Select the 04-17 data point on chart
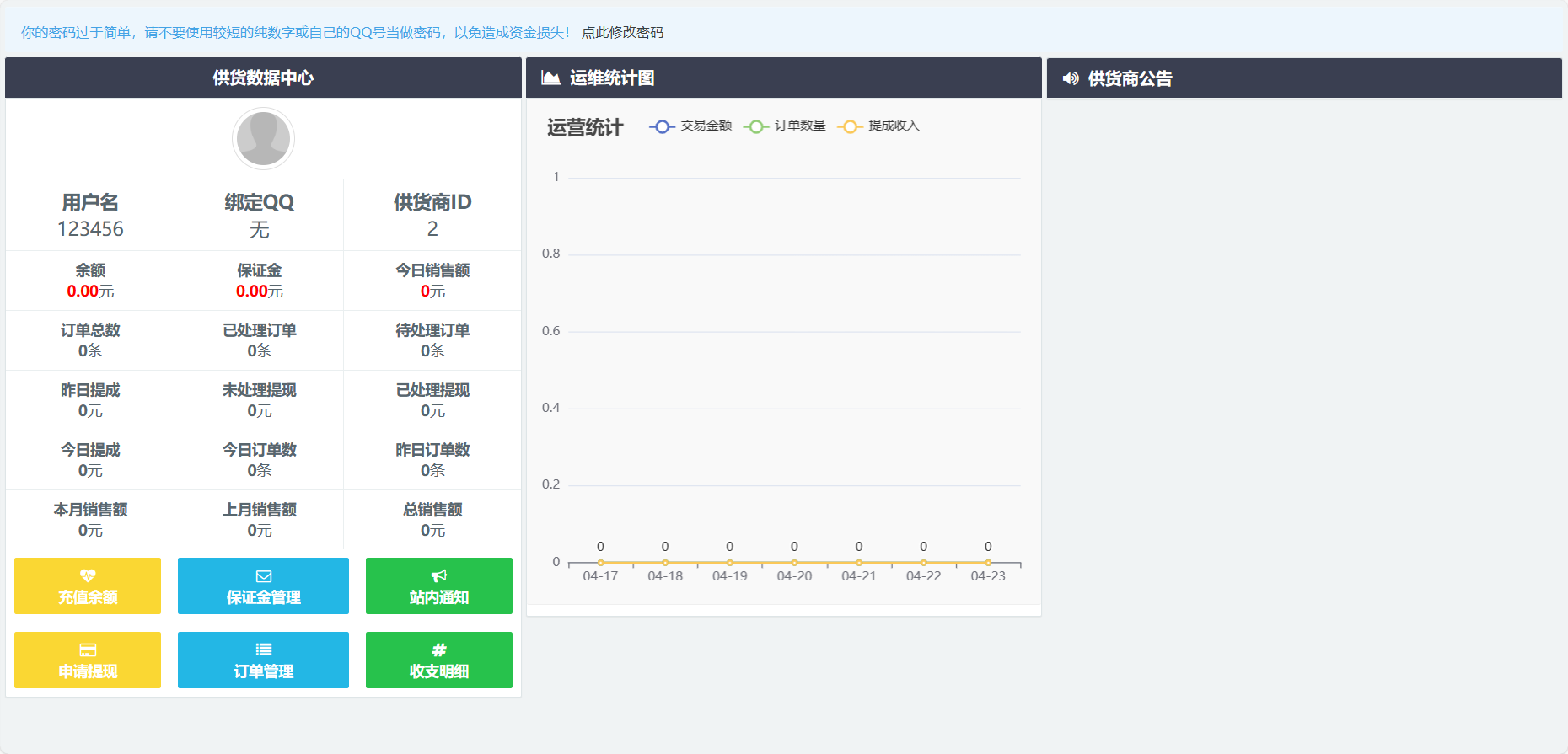The image size is (1568, 754). (x=600, y=562)
